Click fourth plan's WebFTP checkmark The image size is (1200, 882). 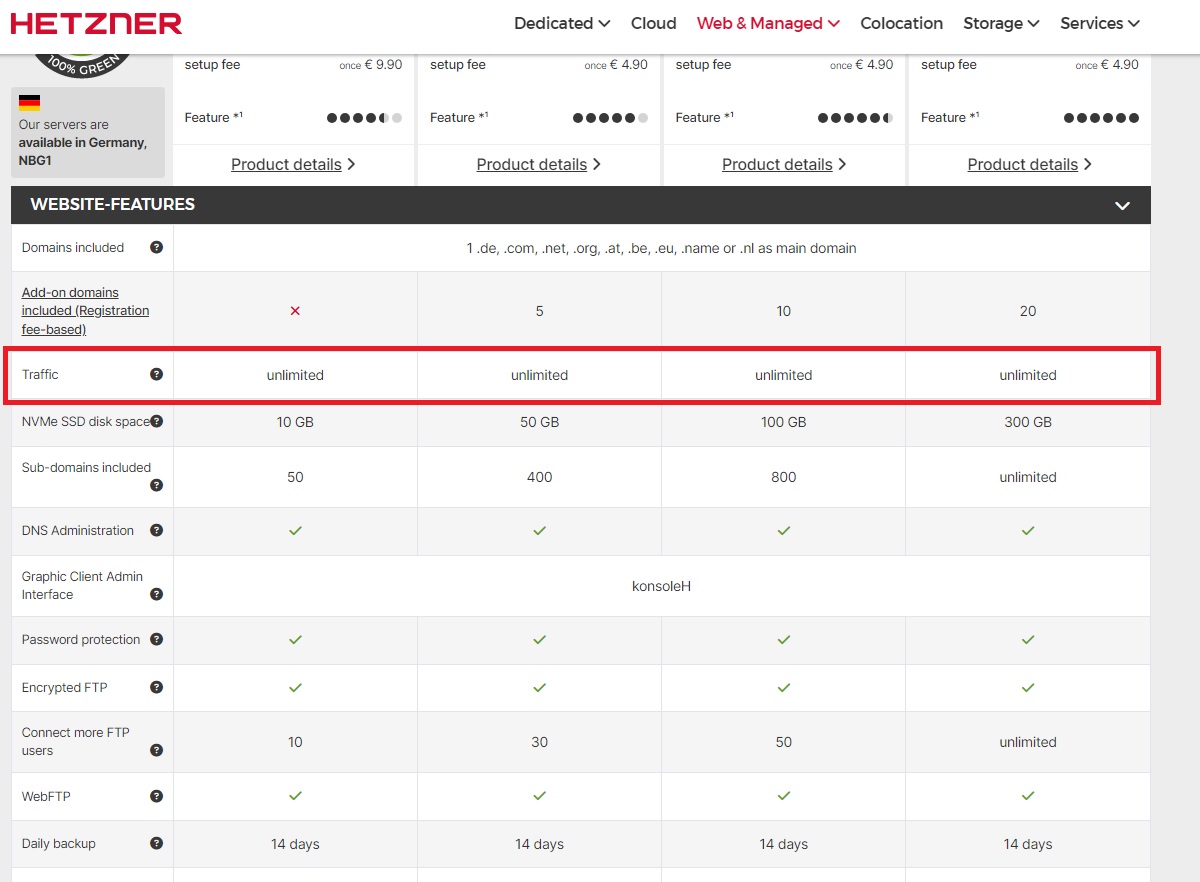[1028, 796]
